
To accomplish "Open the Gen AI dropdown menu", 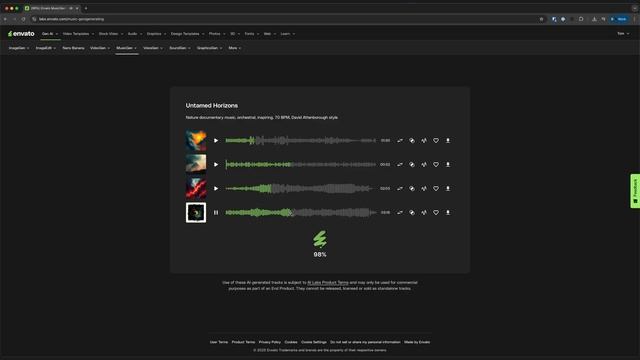I will click(x=50, y=34).
